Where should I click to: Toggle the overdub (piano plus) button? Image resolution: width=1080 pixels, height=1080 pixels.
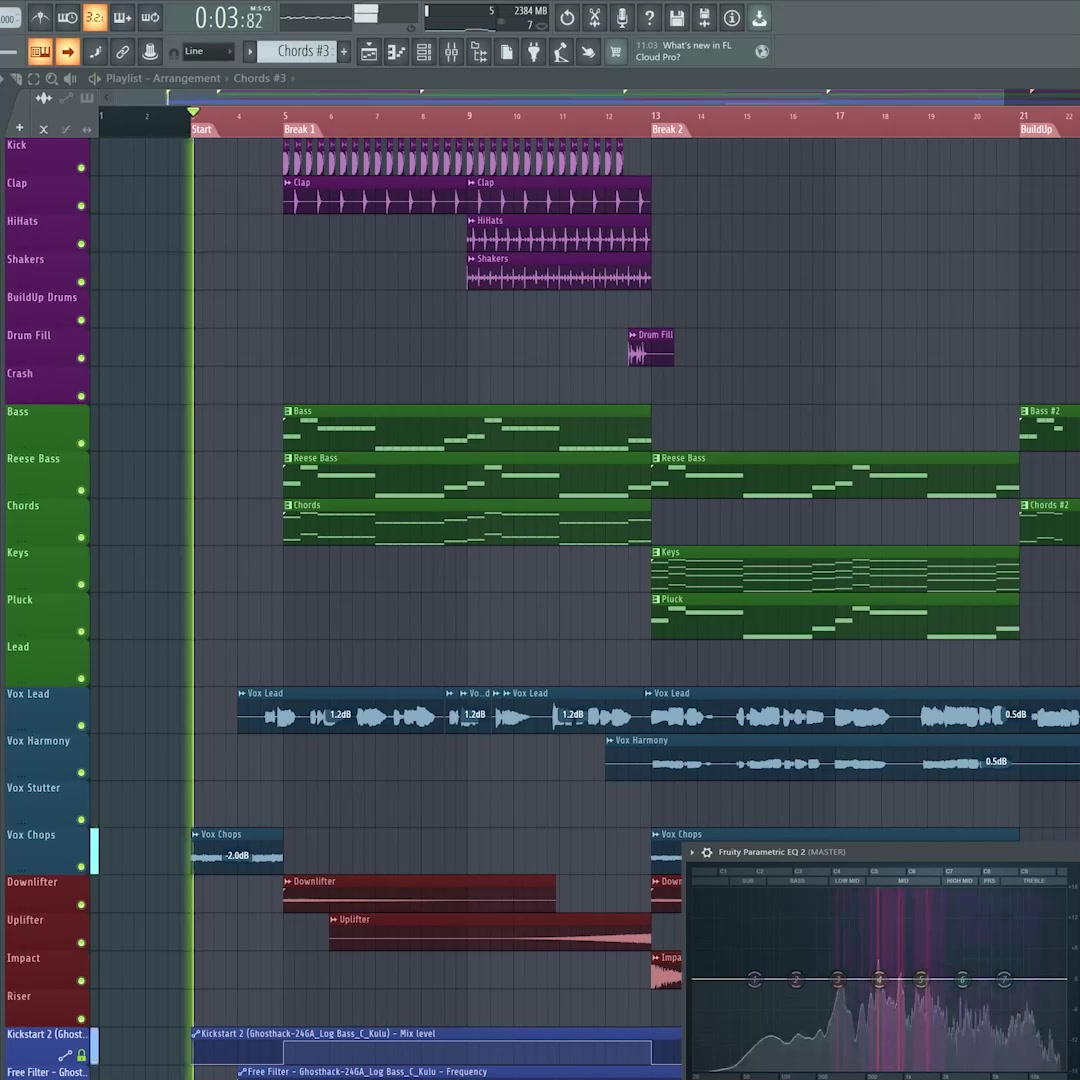tap(123, 18)
